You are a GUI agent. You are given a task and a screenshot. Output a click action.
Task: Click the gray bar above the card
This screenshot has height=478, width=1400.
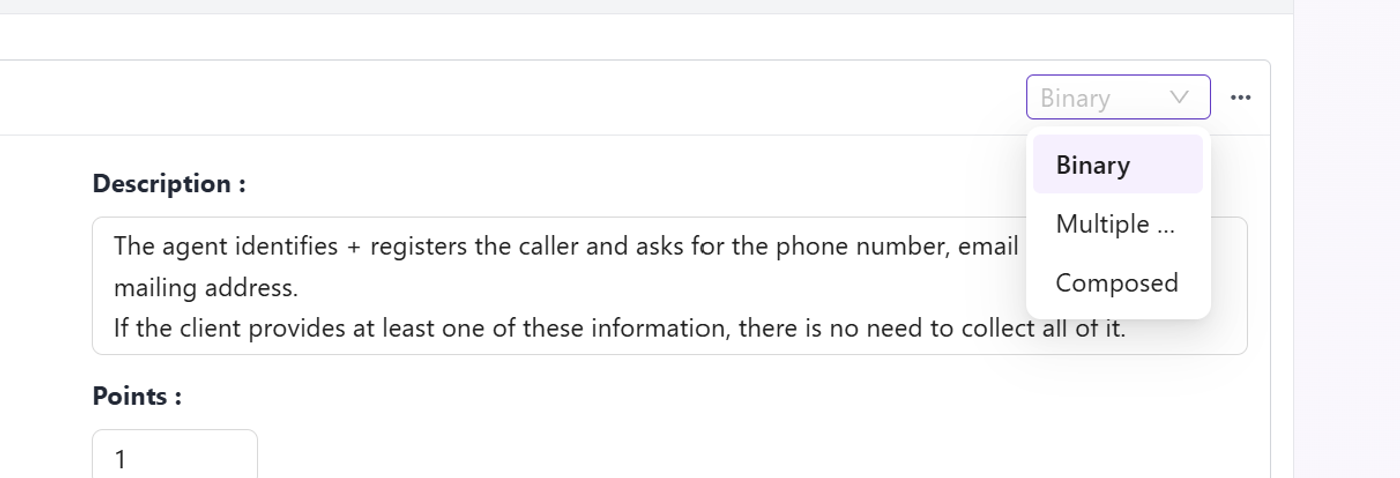click(646, 6)
